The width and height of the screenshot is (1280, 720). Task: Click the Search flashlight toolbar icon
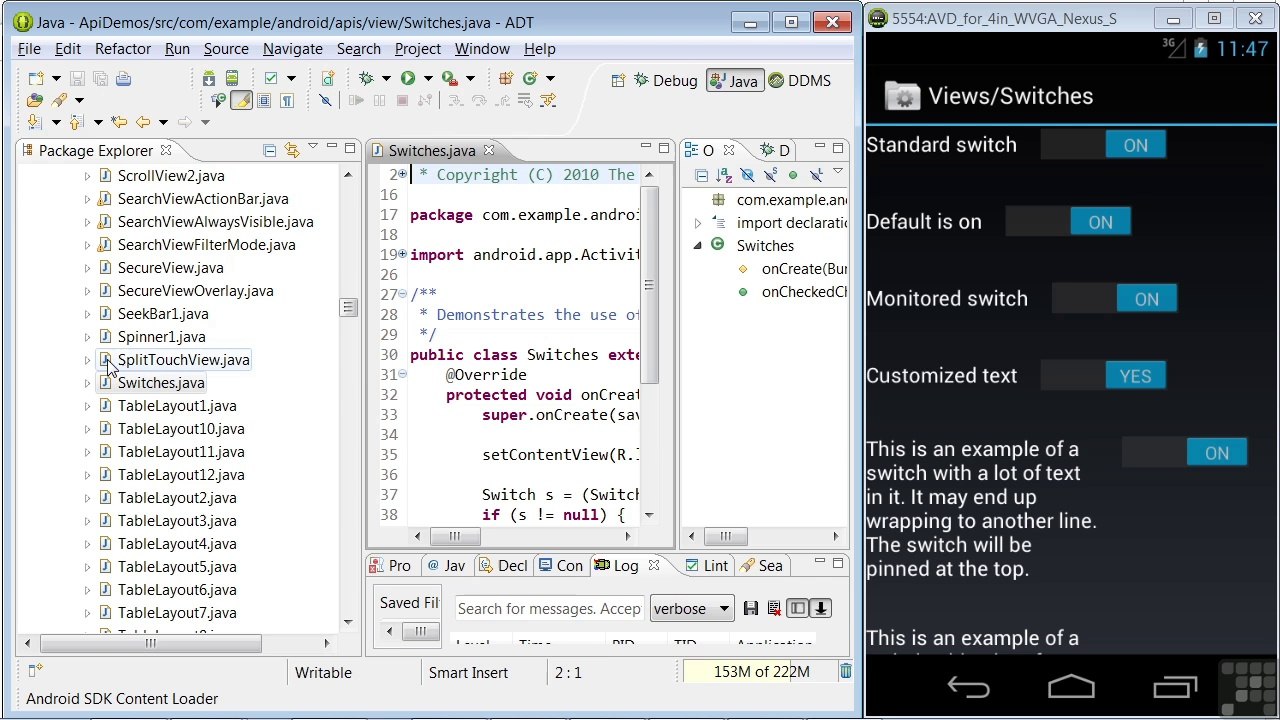point(59,100)
